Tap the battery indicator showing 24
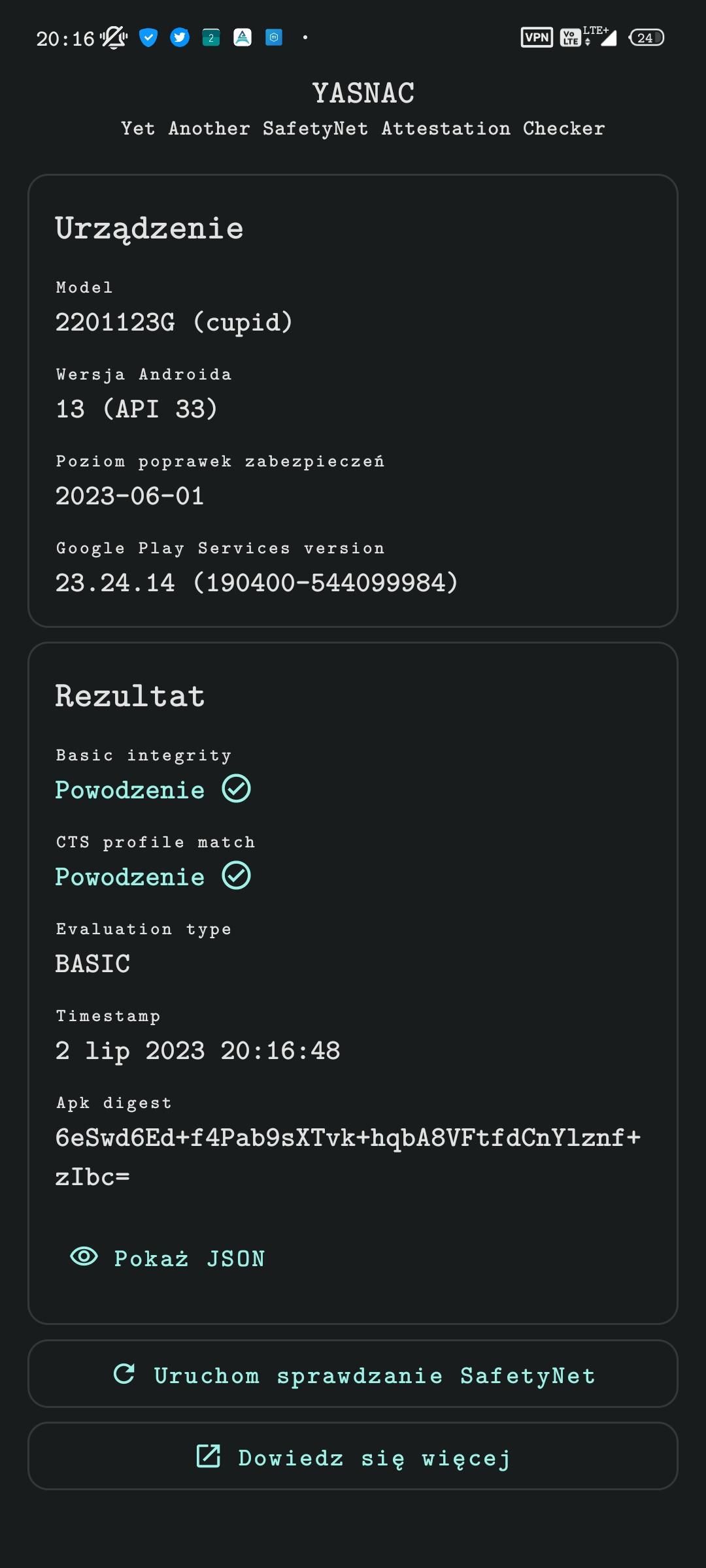The image size is (706, 1568). 646,38
